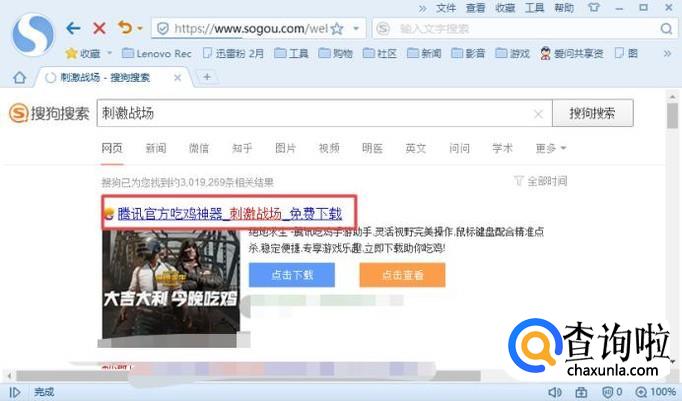Click the Sogou browser logo

coord(33,35)
